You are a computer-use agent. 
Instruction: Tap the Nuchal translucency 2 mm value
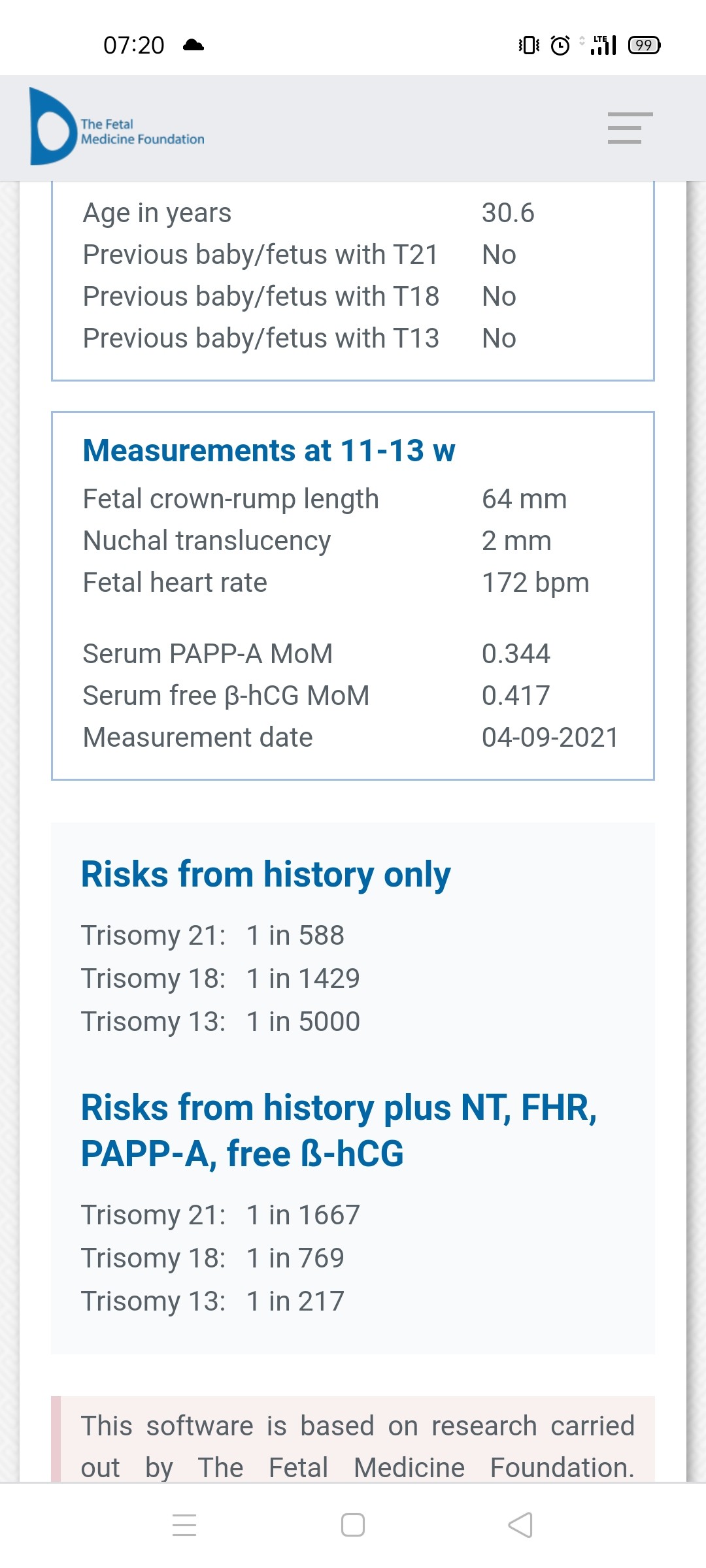tap(516, 541)
